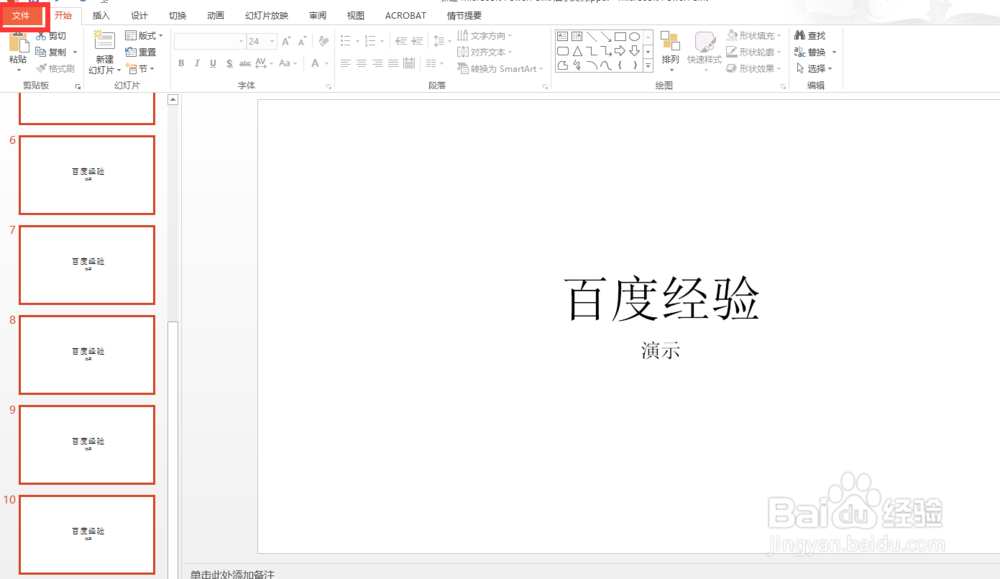Screen dimensions: 1000x579
Task: Click the Clear Formatting eraser icon
Action: coord(324,41)
